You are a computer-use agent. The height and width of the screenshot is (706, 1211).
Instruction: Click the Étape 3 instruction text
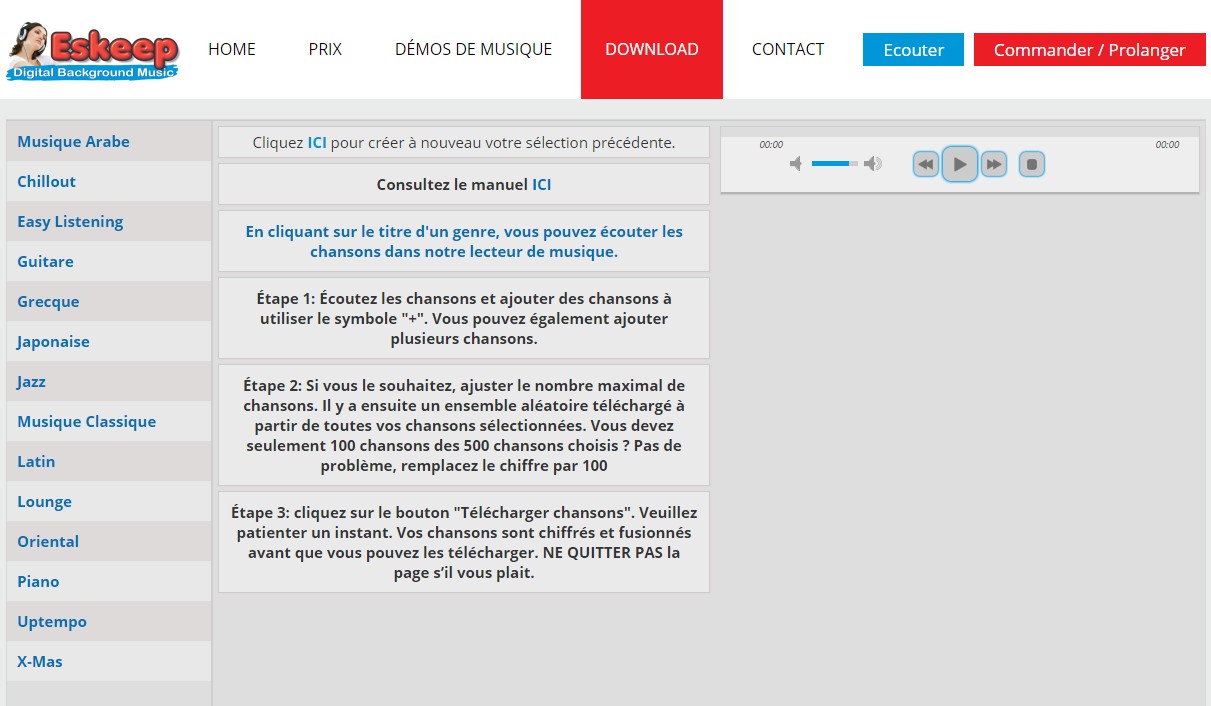[x=464, y=542]
